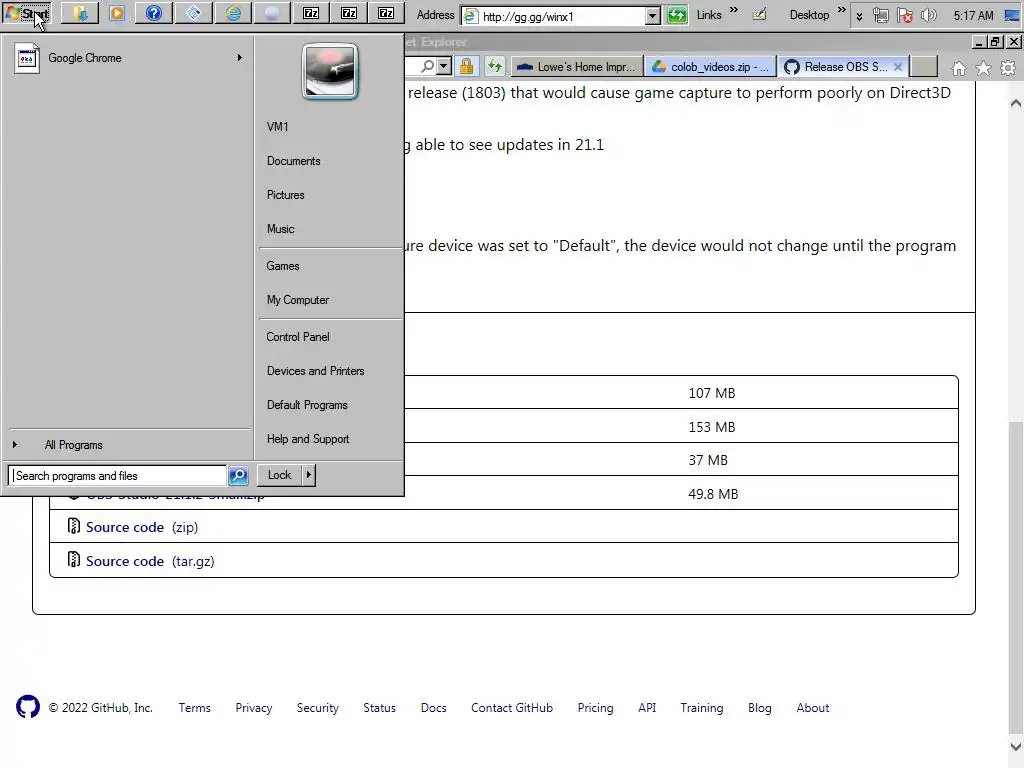This screenshot has height=768, width=1024.
Task: Expand the Links toolbar chevron
Action: coord(733,10)
